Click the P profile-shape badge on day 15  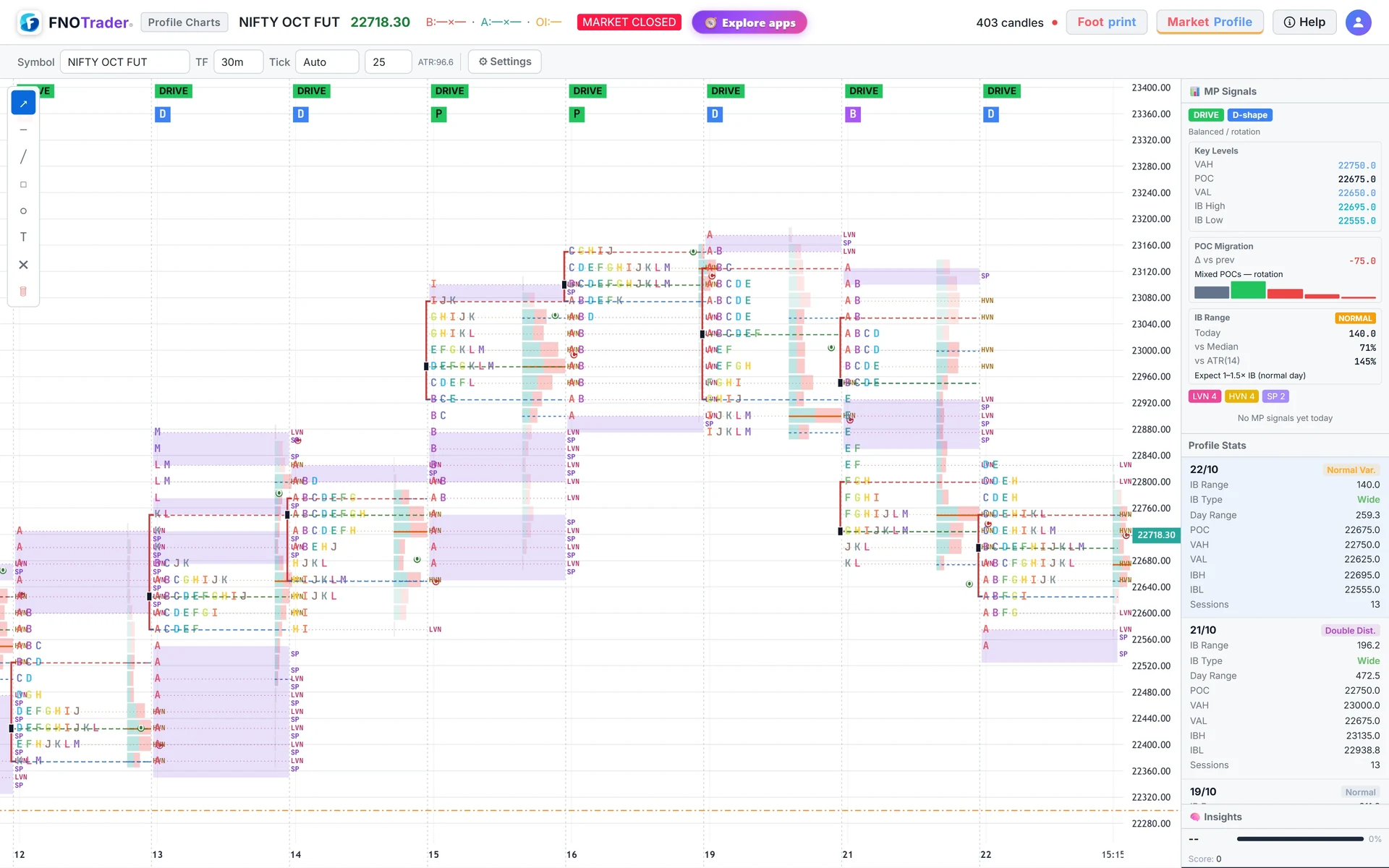point(438,114)
